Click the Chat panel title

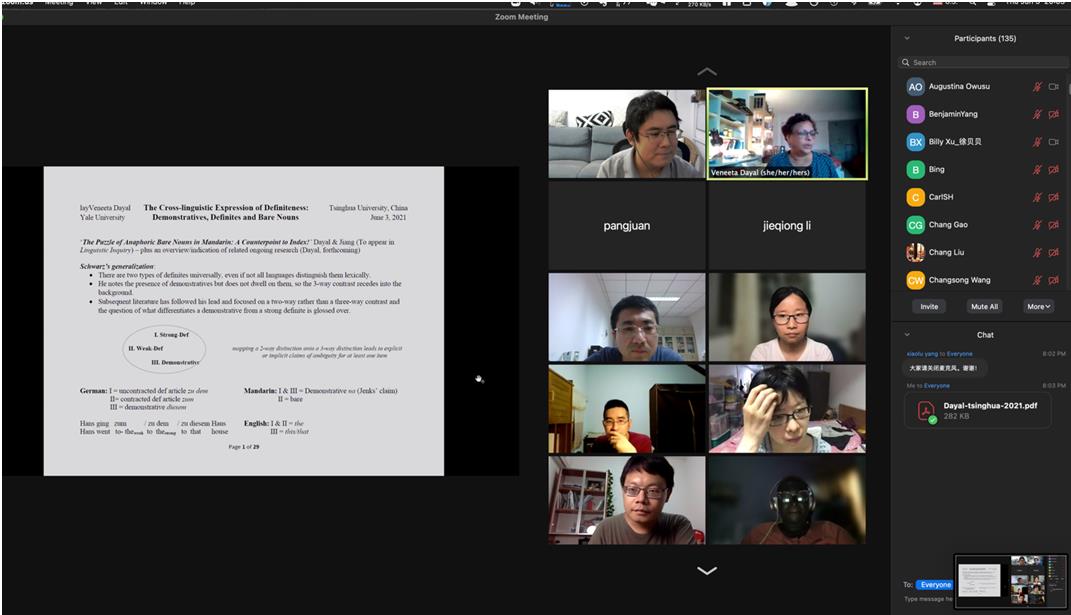coord(985,335)
